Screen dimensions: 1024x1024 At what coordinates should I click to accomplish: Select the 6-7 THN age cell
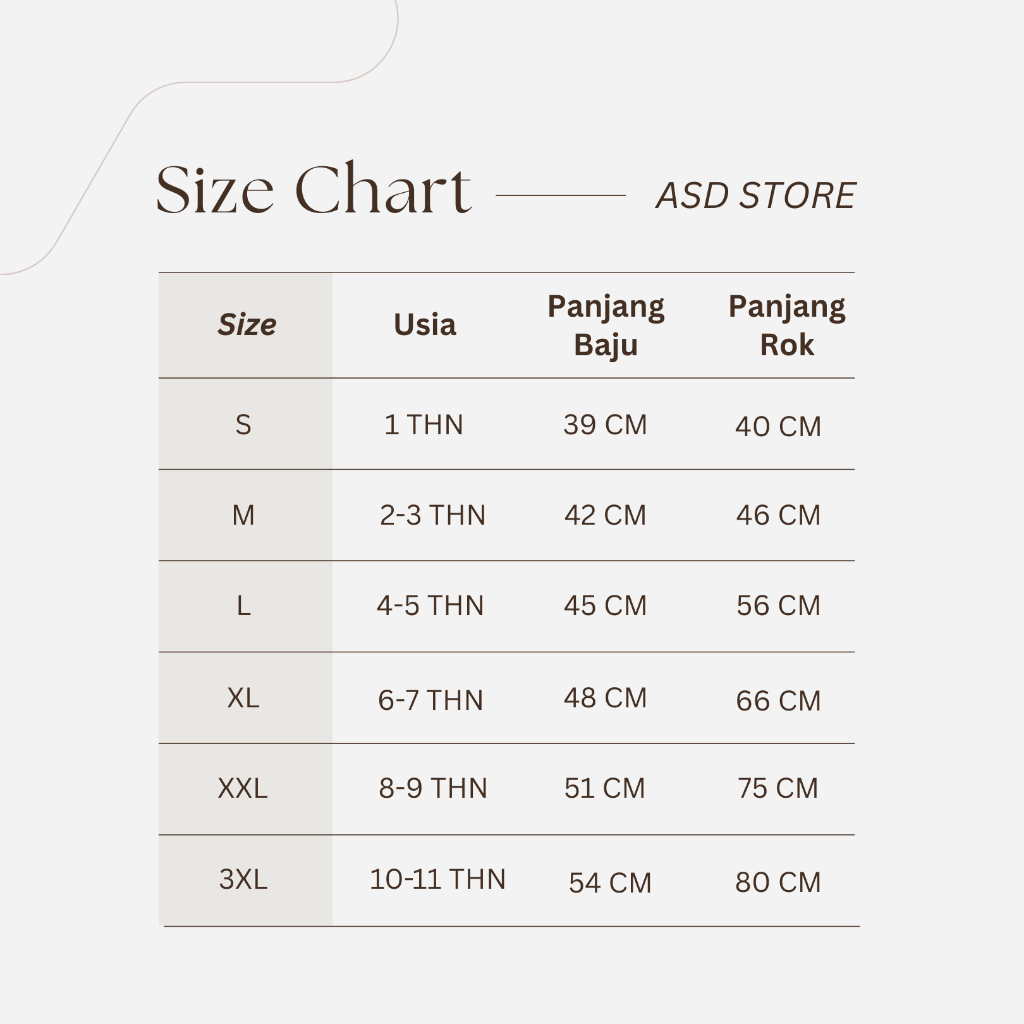coord(430,700)
